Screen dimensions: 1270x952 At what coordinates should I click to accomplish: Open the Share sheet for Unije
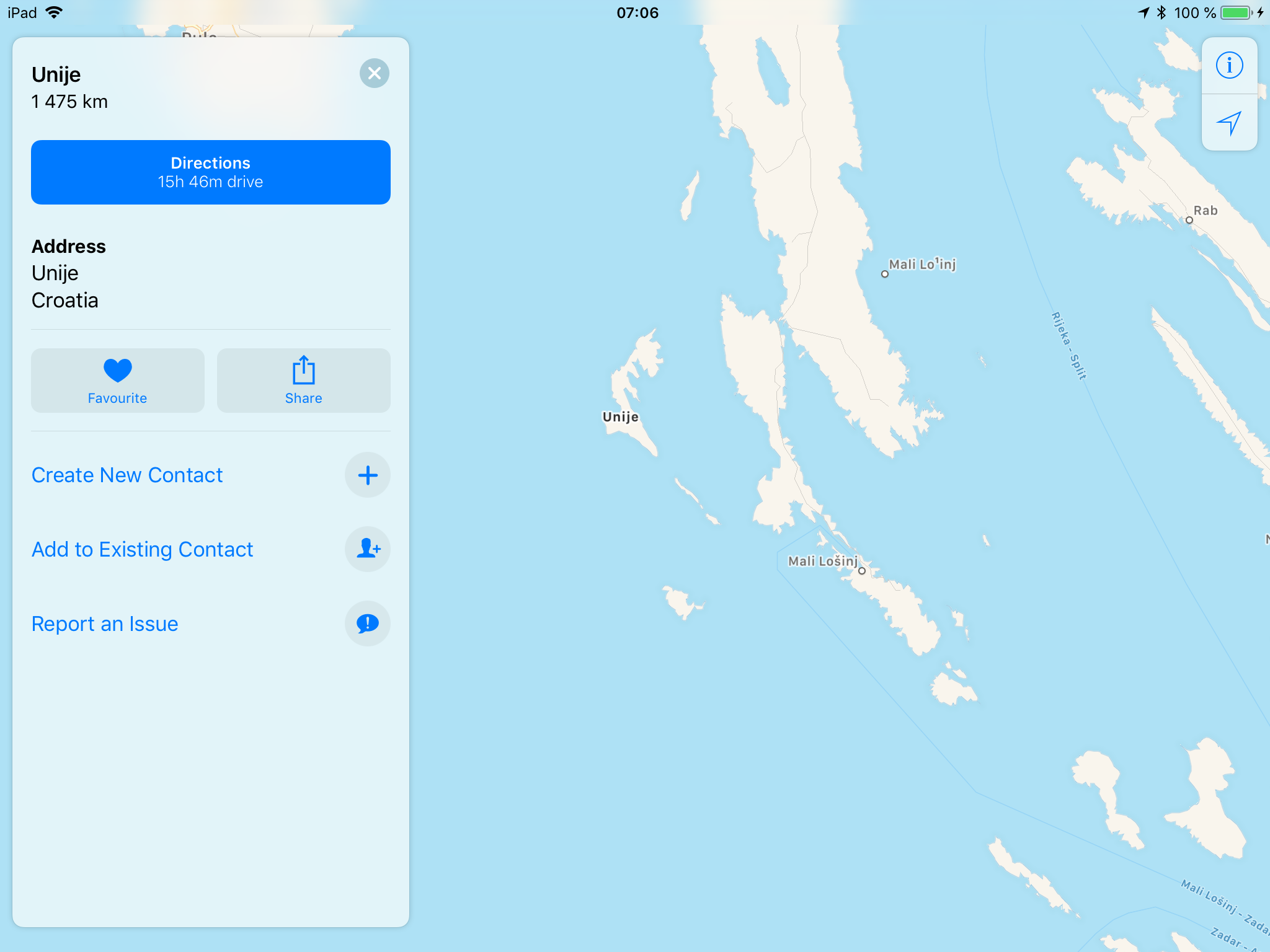pyautogui.click(x=304, y=381)
